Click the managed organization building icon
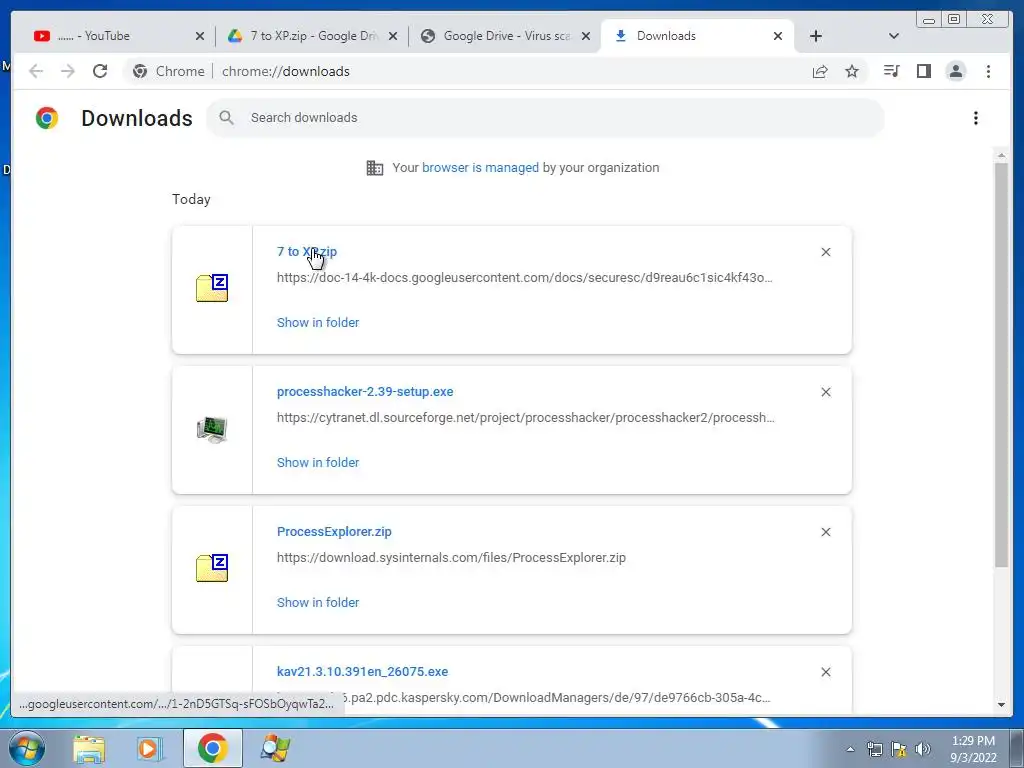1024x768 pixels. point(375,168)
